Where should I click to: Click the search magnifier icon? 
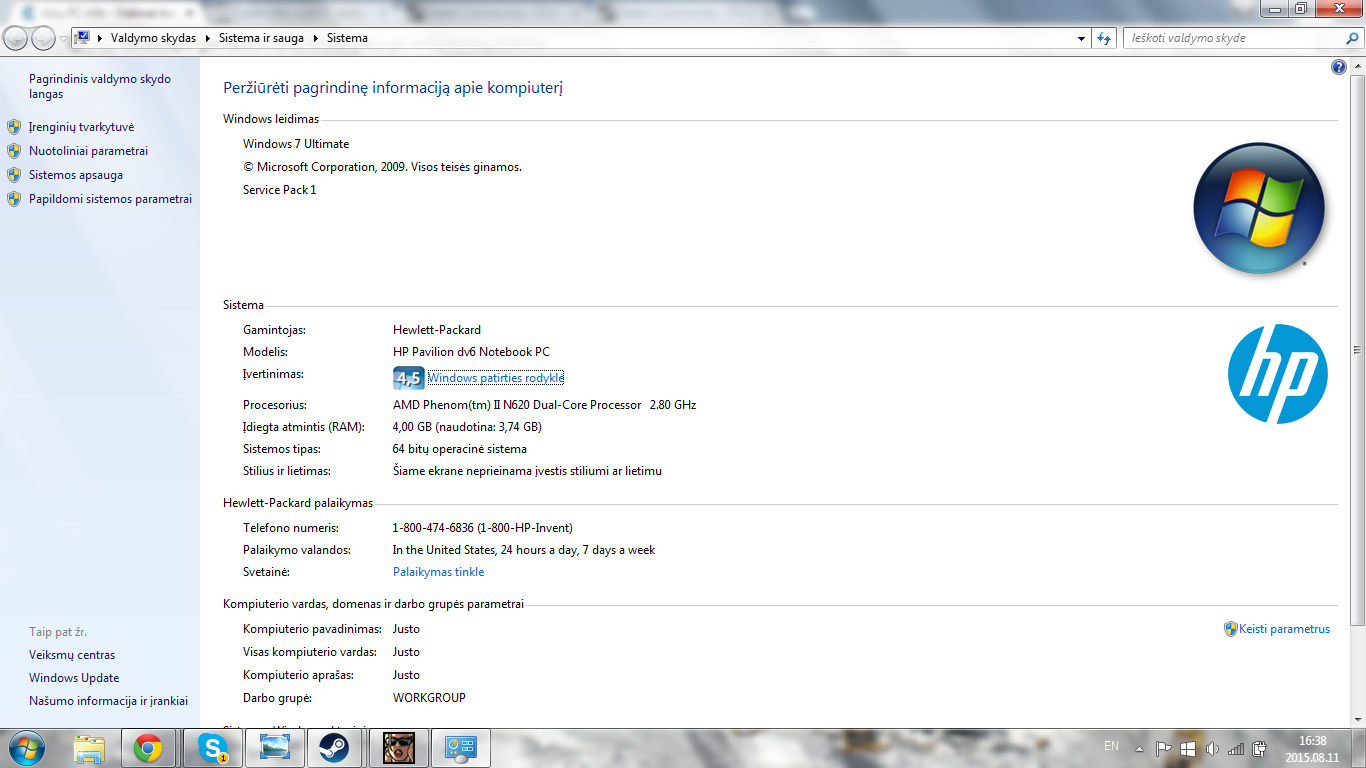tap(1352, 38)
